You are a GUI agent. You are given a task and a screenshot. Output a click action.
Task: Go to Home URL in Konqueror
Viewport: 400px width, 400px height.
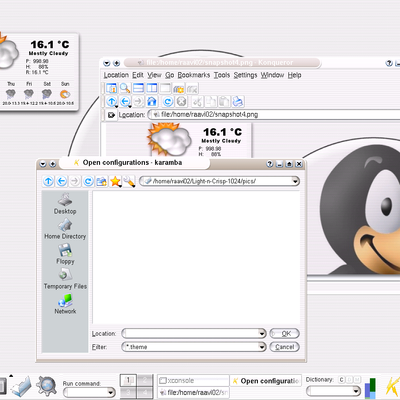[x=152, y=101]
